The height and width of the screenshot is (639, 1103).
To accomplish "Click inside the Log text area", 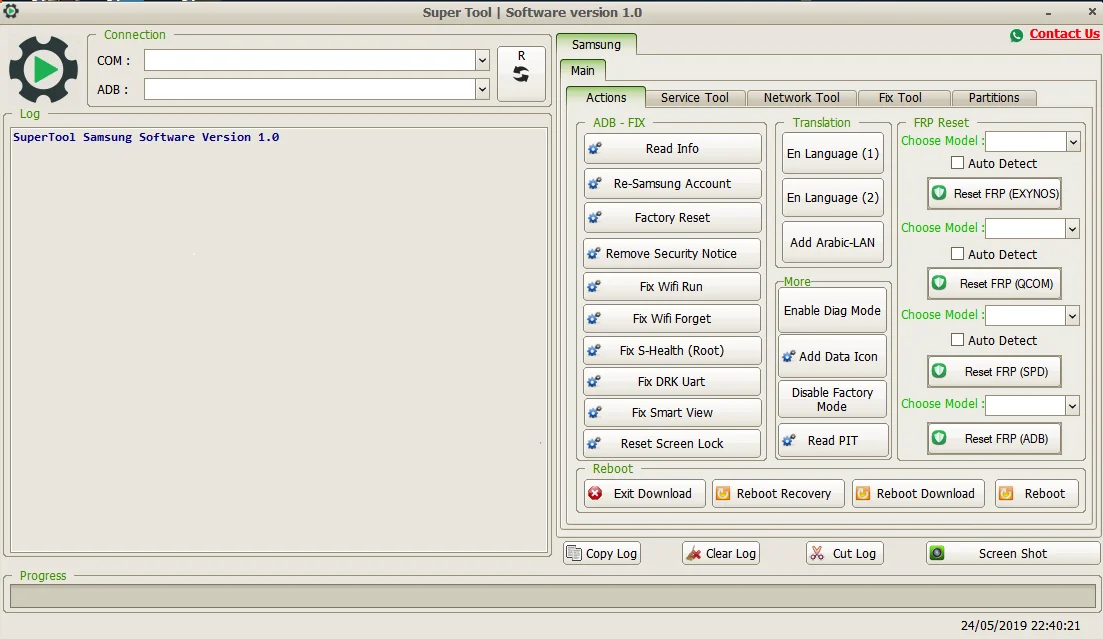I will coord(279,340).
